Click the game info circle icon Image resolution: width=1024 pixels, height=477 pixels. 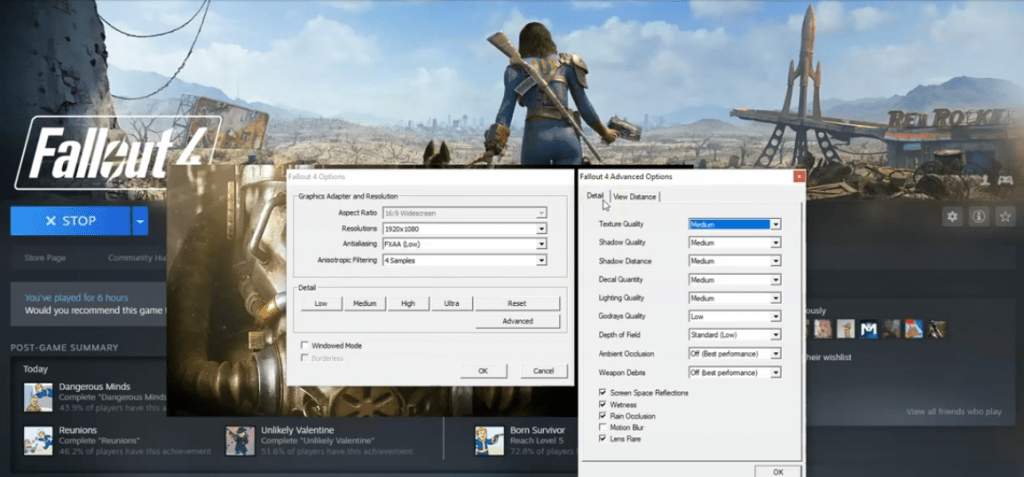pyautogui.click(x=979, y=216)
